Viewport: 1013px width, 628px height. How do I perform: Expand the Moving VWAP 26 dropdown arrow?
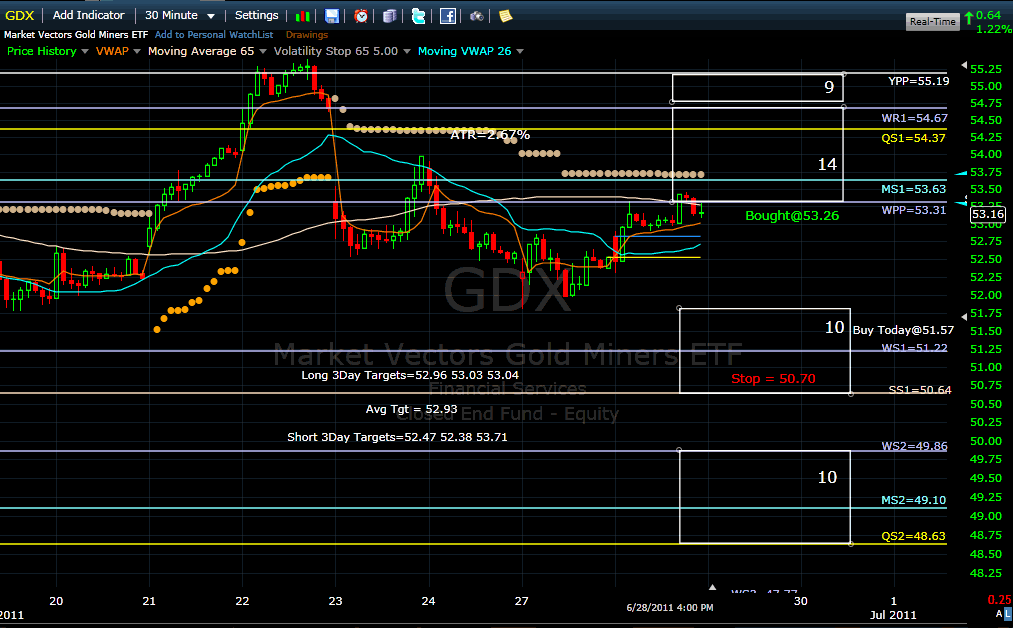pos(519,51)
